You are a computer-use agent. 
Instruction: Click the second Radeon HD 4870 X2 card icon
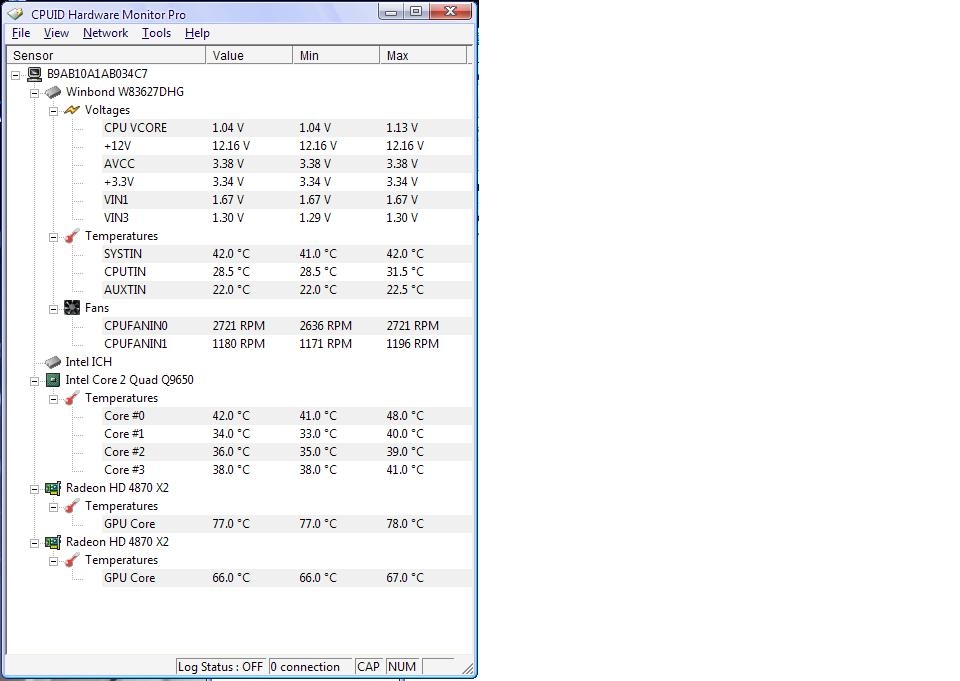point(53,542)
